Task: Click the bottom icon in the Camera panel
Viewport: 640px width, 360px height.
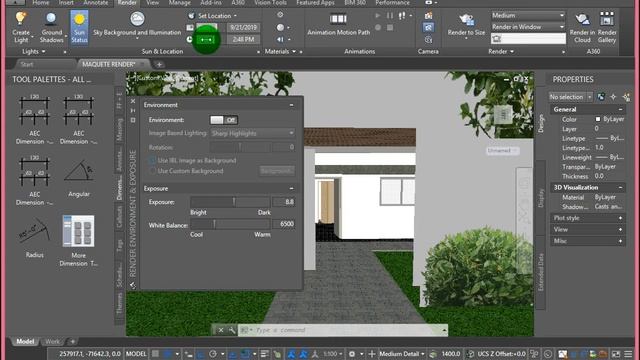Action: coord(428,40)
